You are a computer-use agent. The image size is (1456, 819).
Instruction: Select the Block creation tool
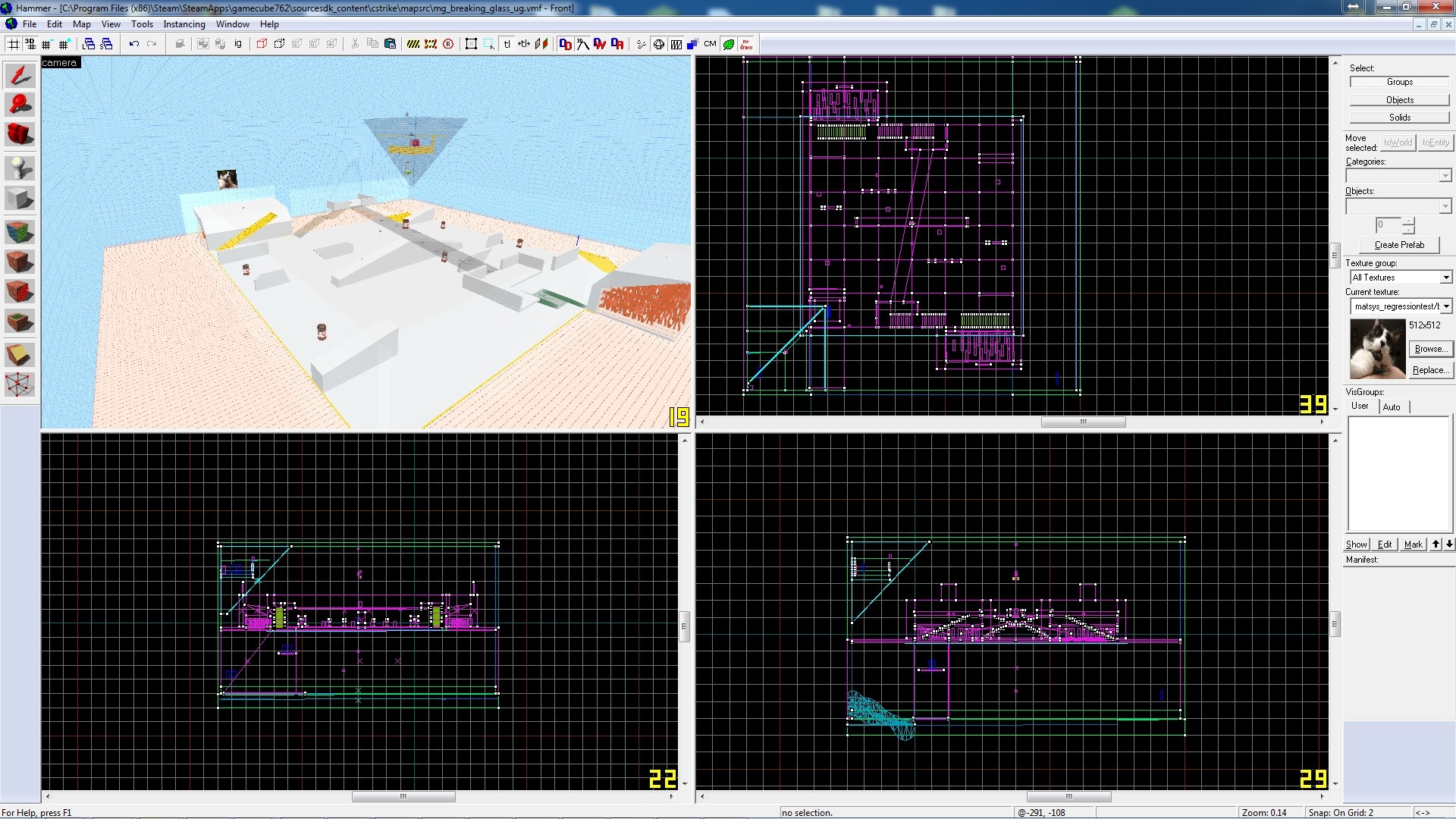click(x=20, y=199)
